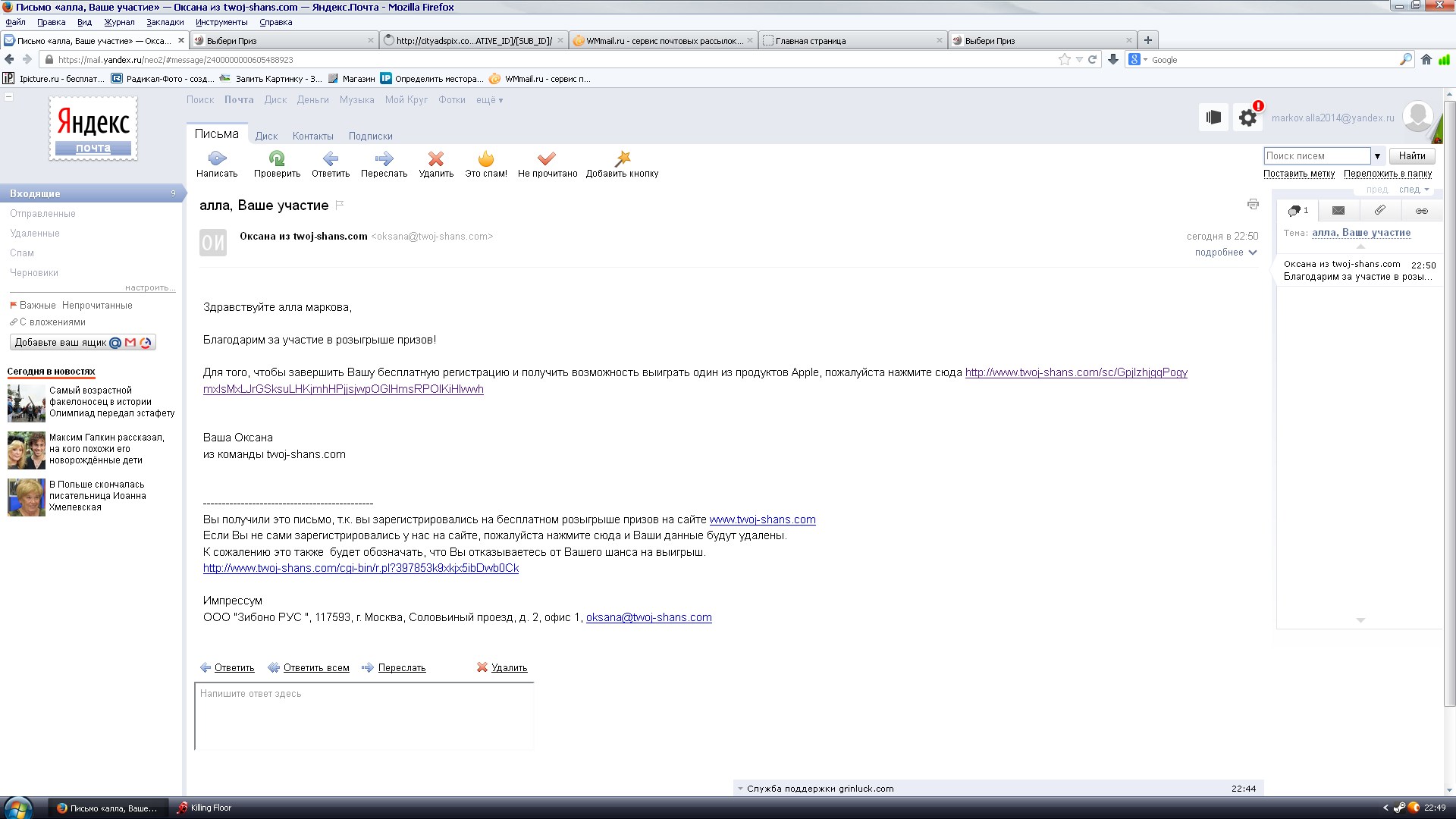
Task: Open Контакты tab
Action: tap(312, 136)
